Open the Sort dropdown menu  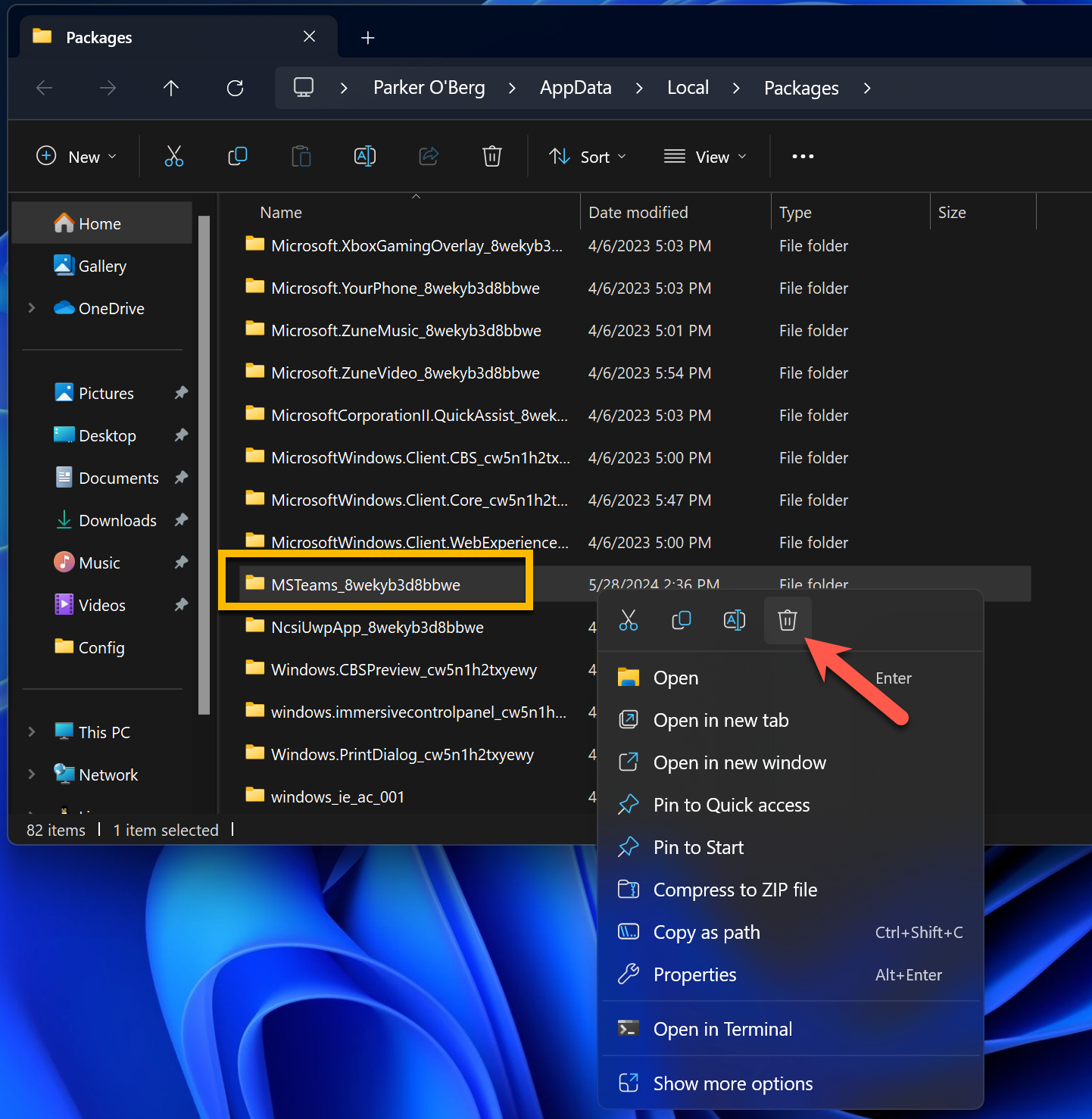[x=588, y=157]
